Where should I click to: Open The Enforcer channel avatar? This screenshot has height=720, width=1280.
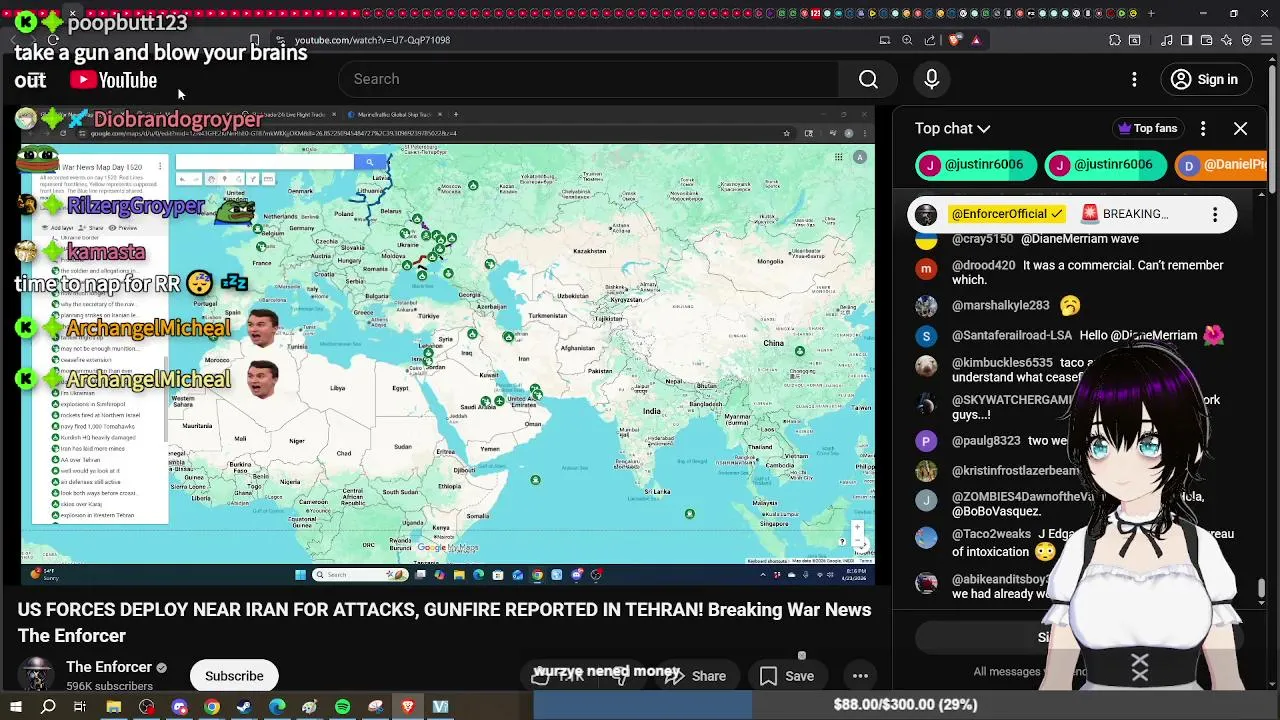coord(37,675)
